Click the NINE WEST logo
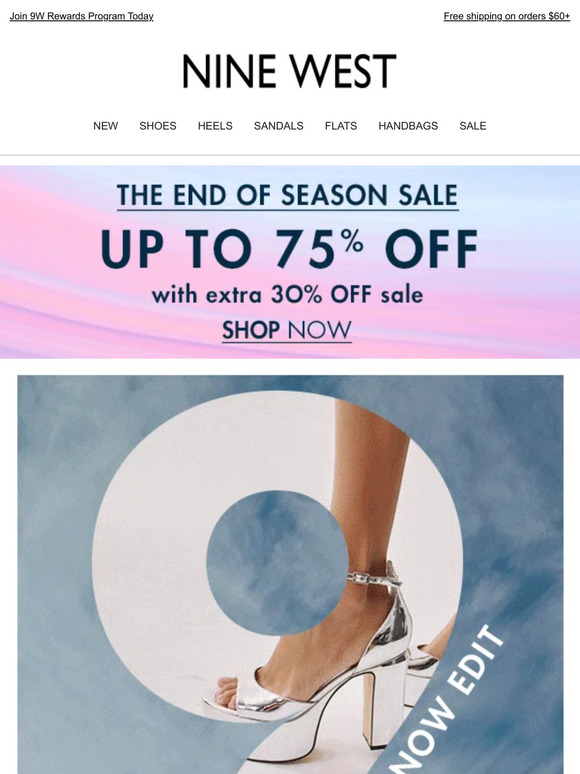 tap(290, 71)
